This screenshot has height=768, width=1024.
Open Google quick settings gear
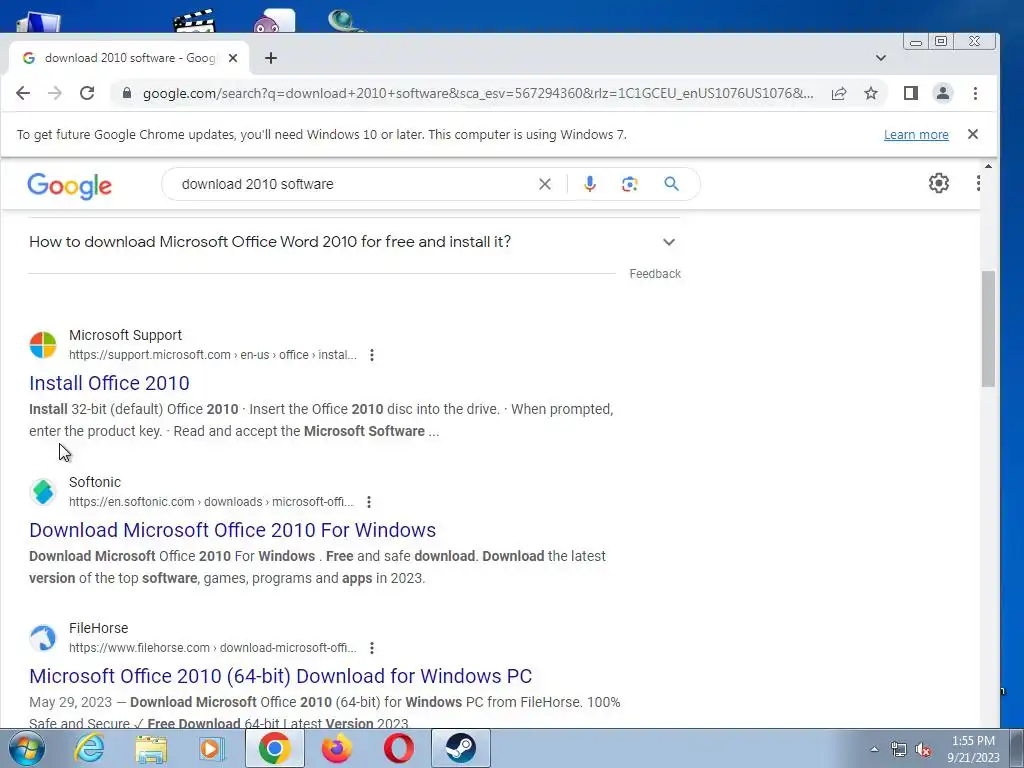coord(939,184)
